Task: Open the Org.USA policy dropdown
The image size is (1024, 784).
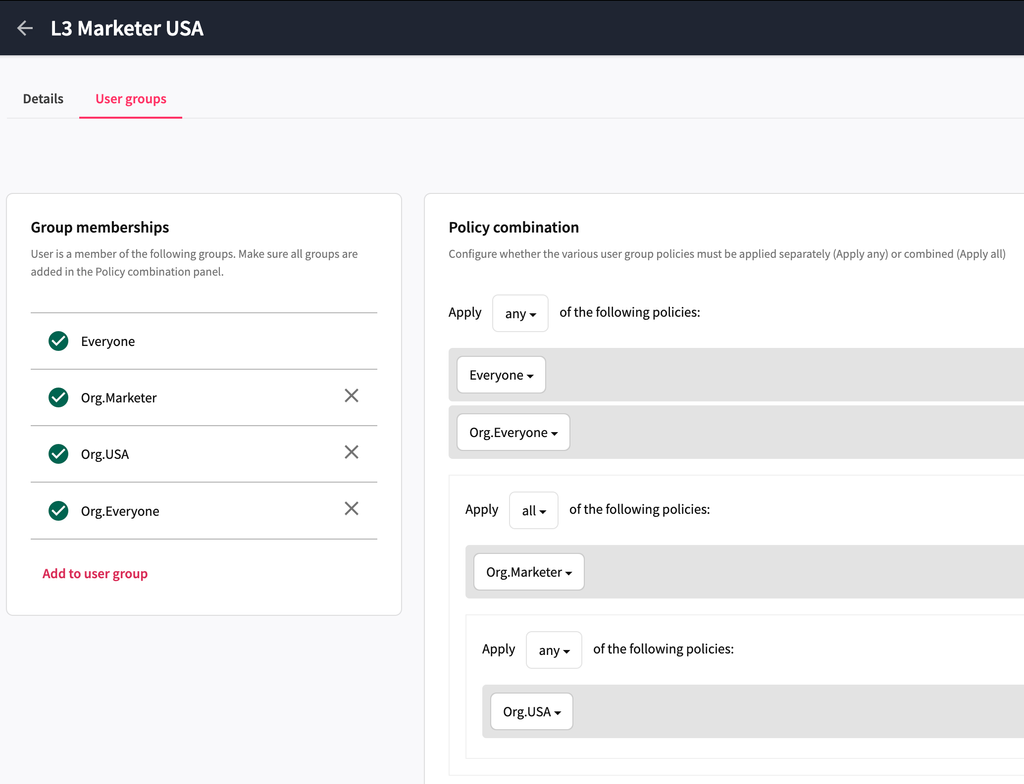Action: 531,712
